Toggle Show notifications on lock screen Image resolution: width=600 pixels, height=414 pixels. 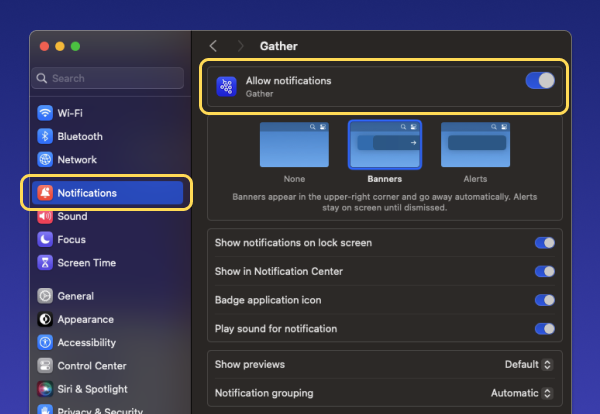[545, 243]
